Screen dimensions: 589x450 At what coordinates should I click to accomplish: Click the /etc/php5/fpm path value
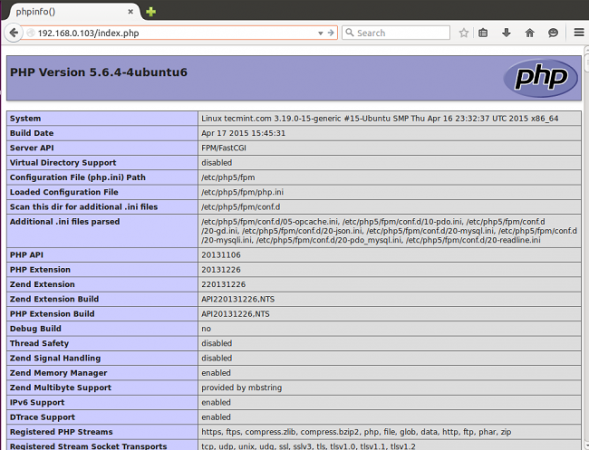point(228,177)
